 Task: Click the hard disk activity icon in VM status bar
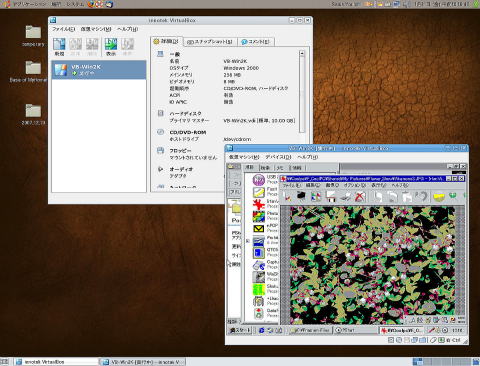pyautogui.click(x=391, y=340)
